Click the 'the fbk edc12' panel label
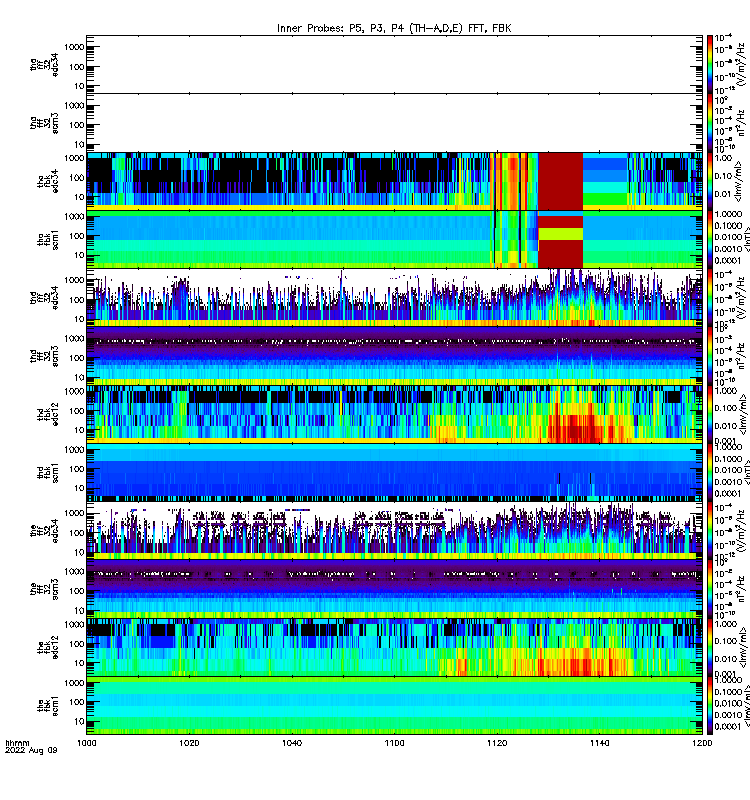 pos(48,647)
